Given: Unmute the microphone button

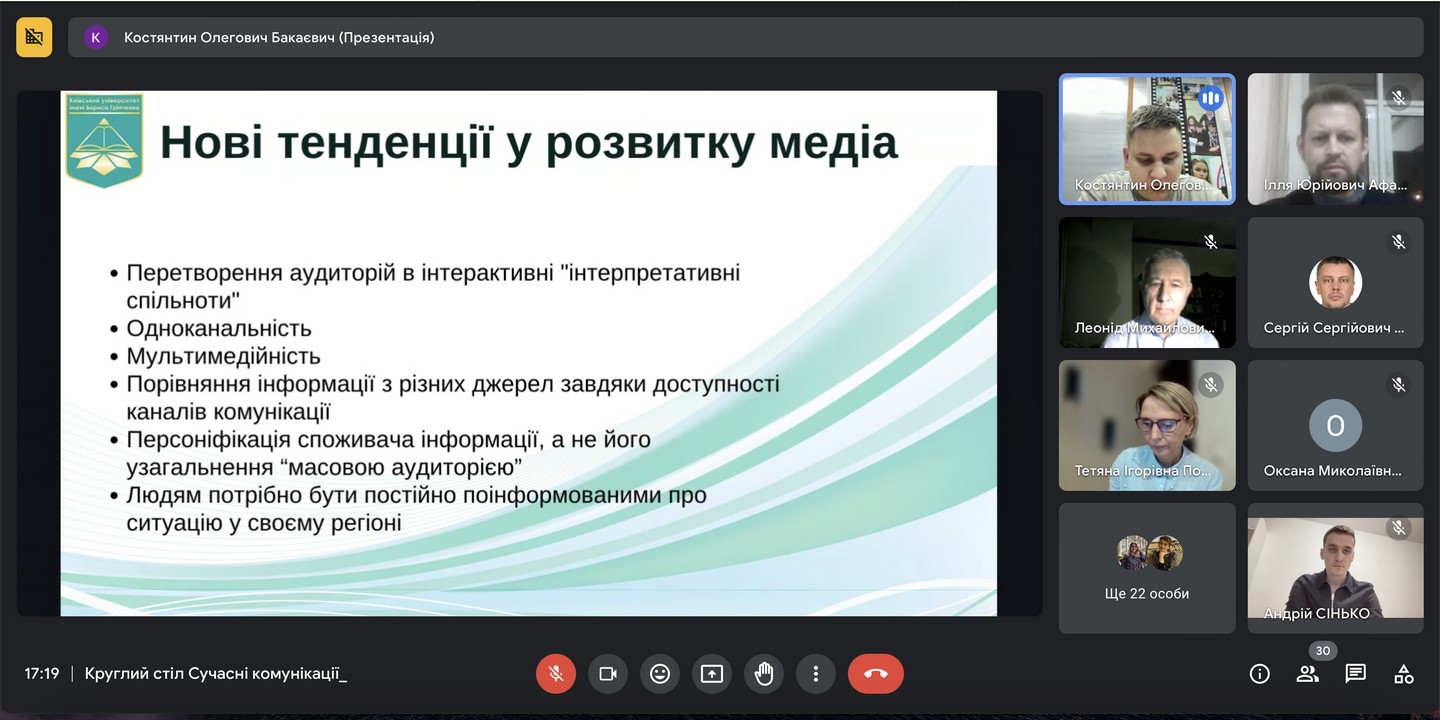Looking at the screenshot, I should click(x=556, y=674).
